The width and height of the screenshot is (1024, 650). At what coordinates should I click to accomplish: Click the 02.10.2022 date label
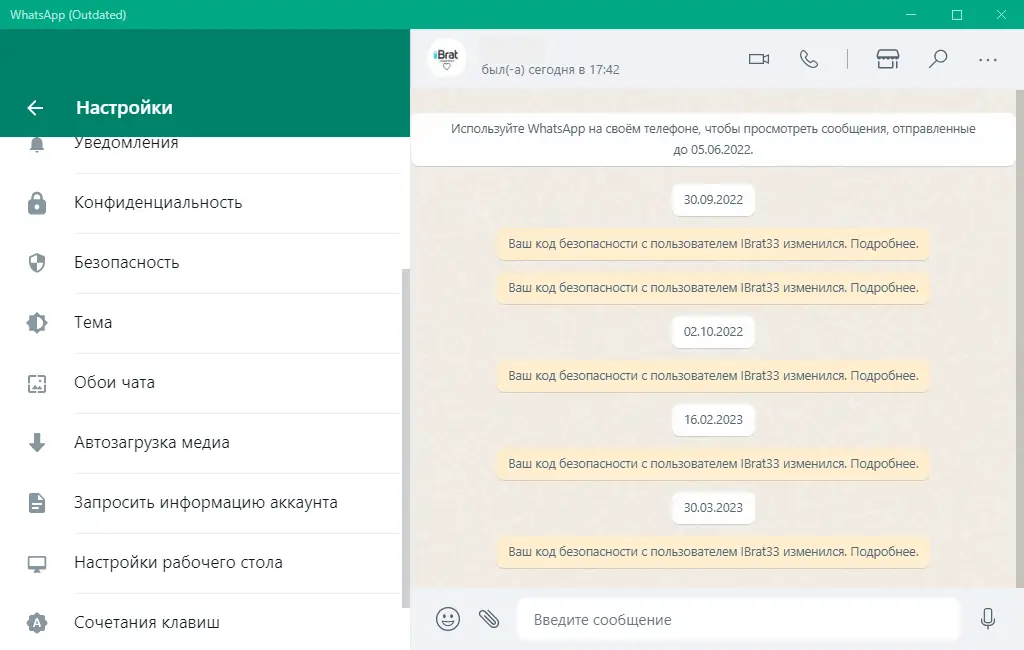click(x=713, y=332)
